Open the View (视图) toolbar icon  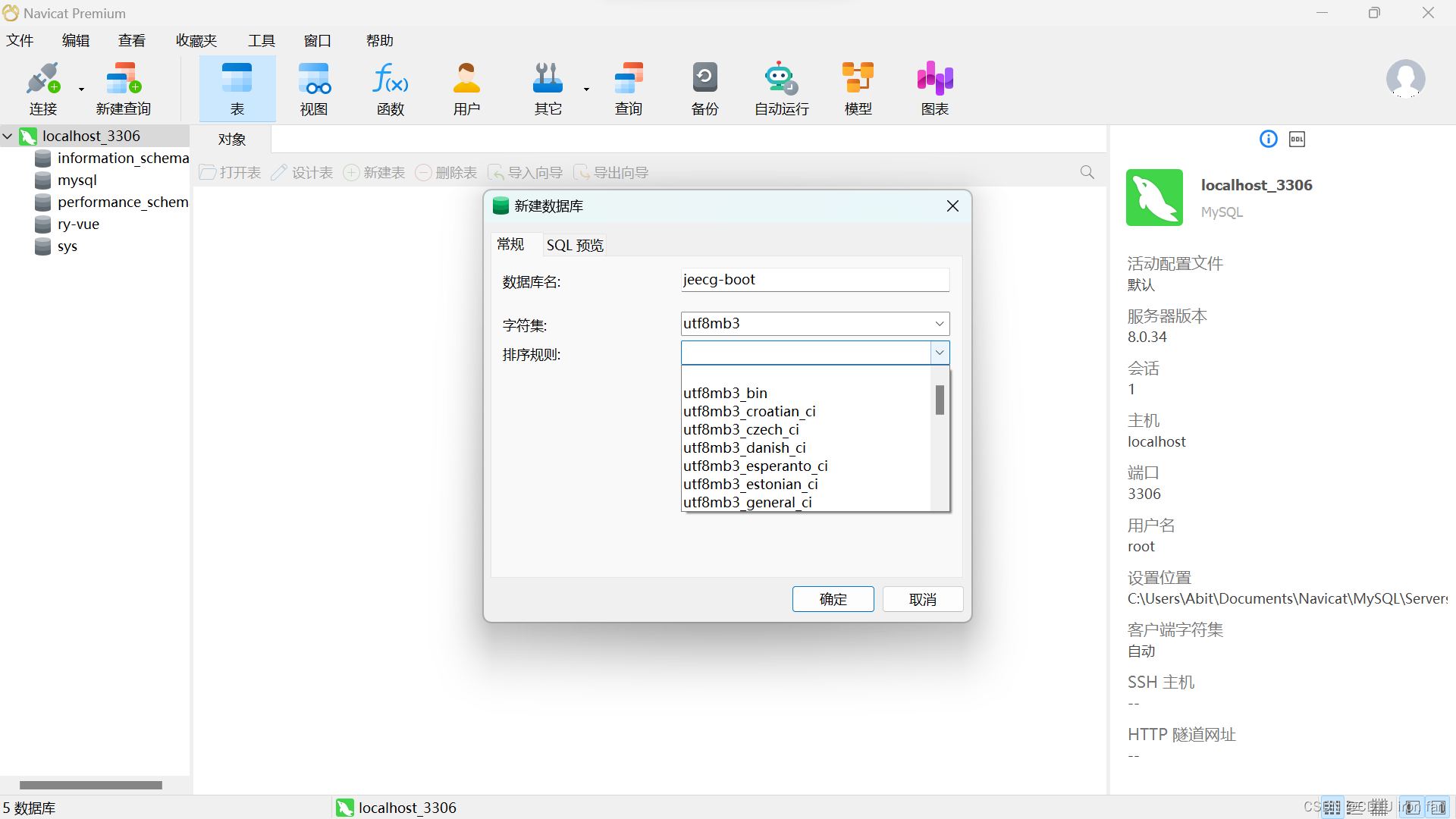(314, 89)
